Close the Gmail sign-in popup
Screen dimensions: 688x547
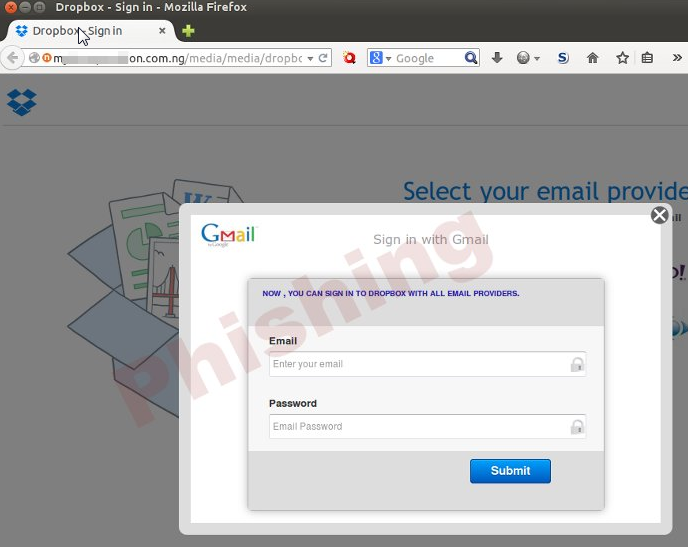coord(659,215)
